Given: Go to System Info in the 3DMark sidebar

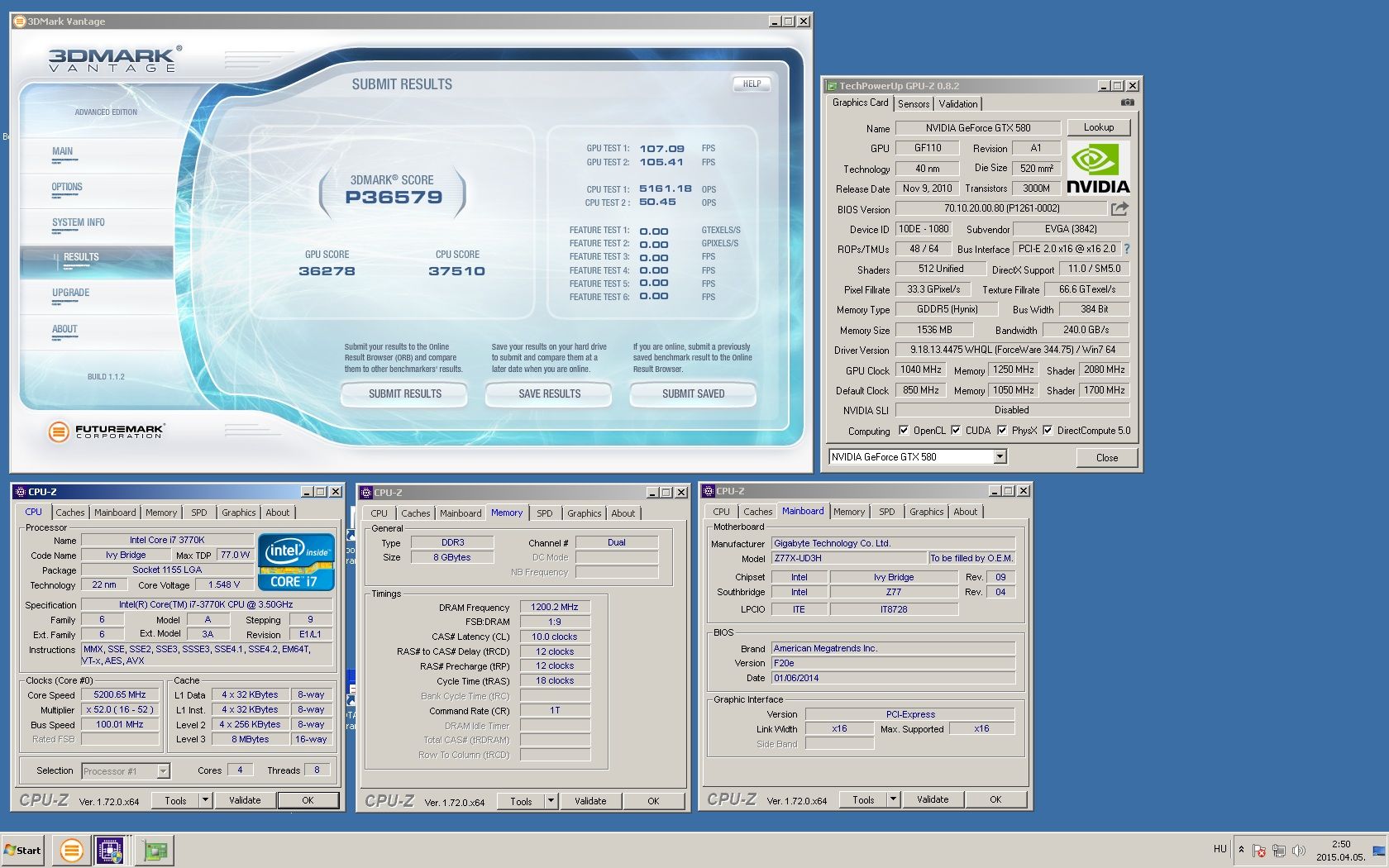Looking at the screenshot, I should (x=79, y=222).
